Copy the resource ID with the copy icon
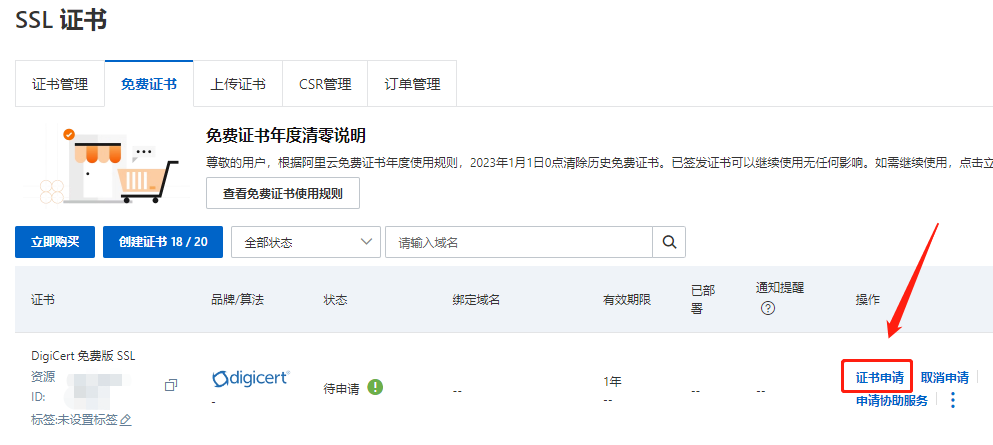993x445 pixels. point(171,385)
